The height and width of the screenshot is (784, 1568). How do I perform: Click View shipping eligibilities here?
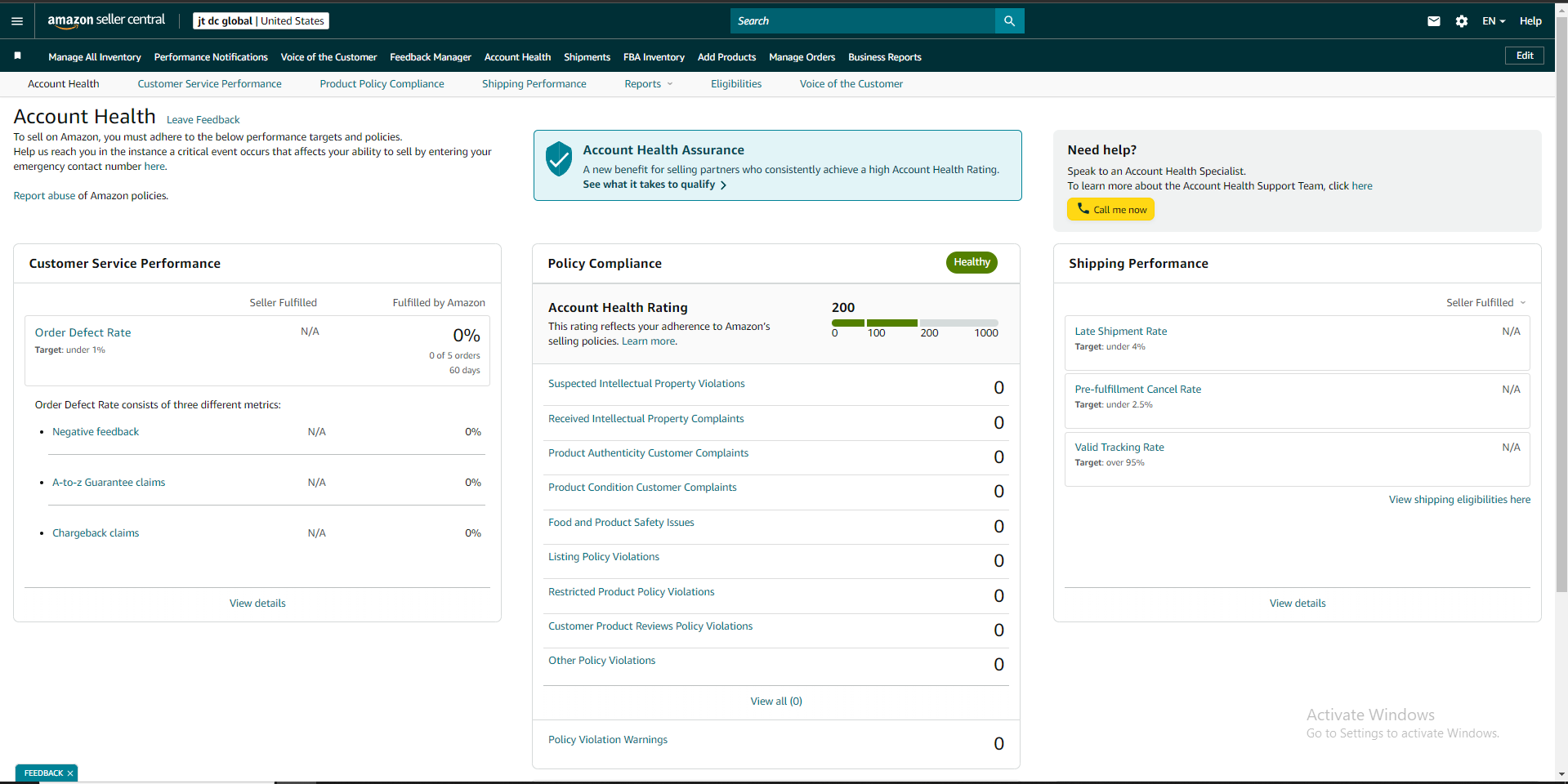point(1459,500)
